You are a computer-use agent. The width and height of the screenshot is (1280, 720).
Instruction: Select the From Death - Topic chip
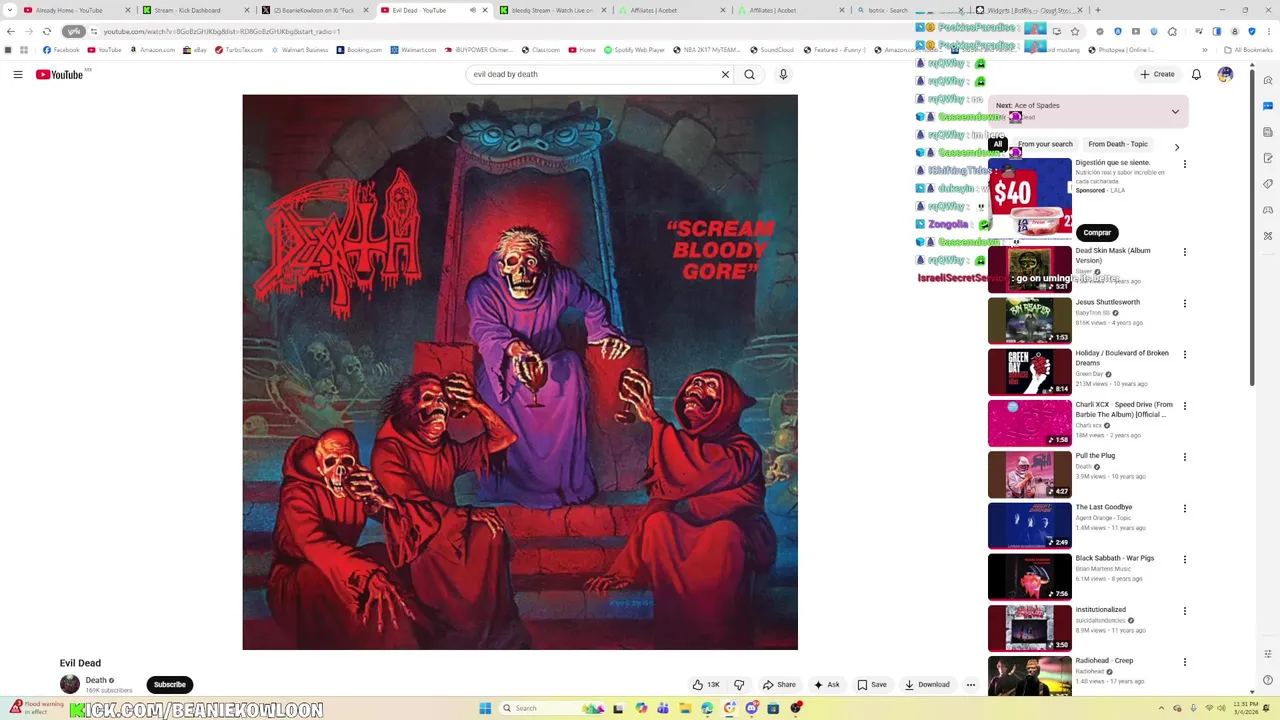coord(1118,144)
